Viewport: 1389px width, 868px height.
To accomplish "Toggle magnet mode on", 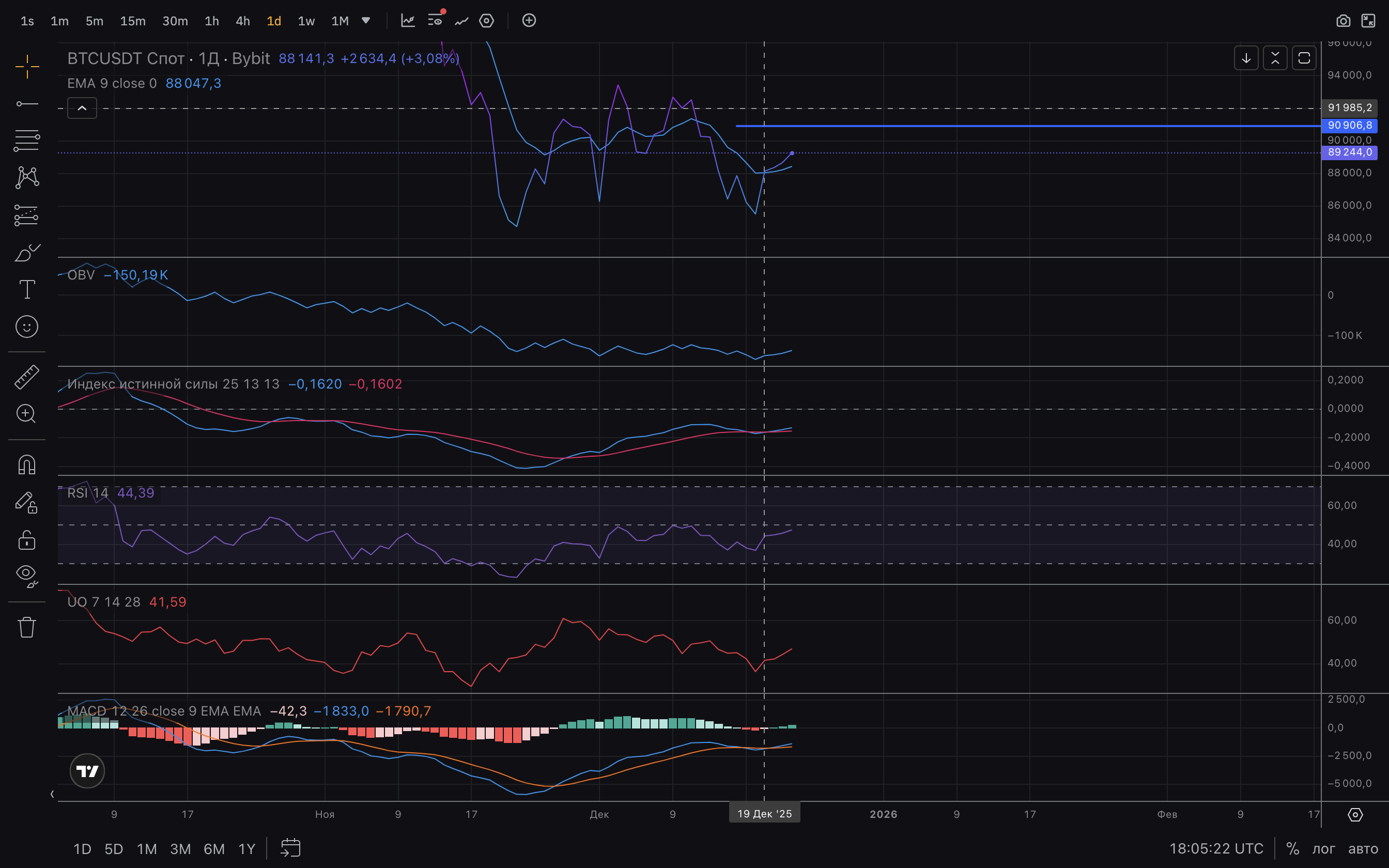I will coord(27,464).
